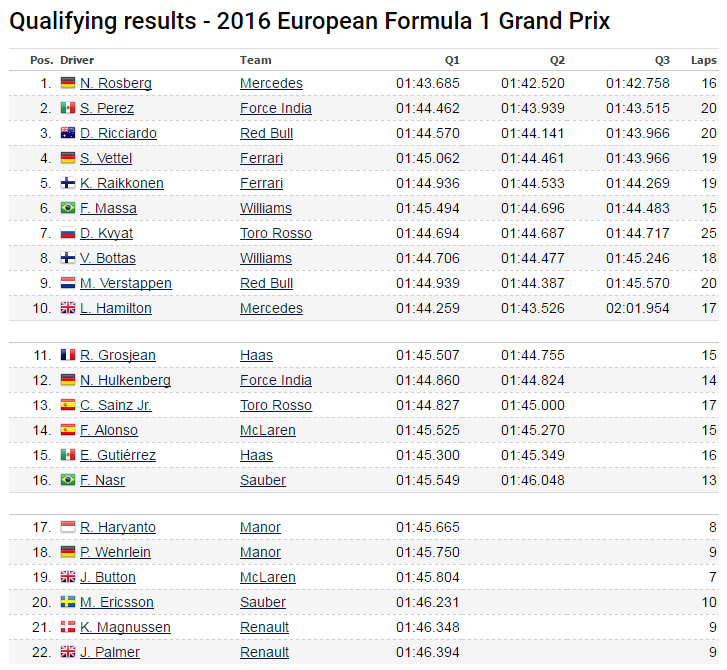Click the Brazilian flag beside F. Massa

[68, 209]
